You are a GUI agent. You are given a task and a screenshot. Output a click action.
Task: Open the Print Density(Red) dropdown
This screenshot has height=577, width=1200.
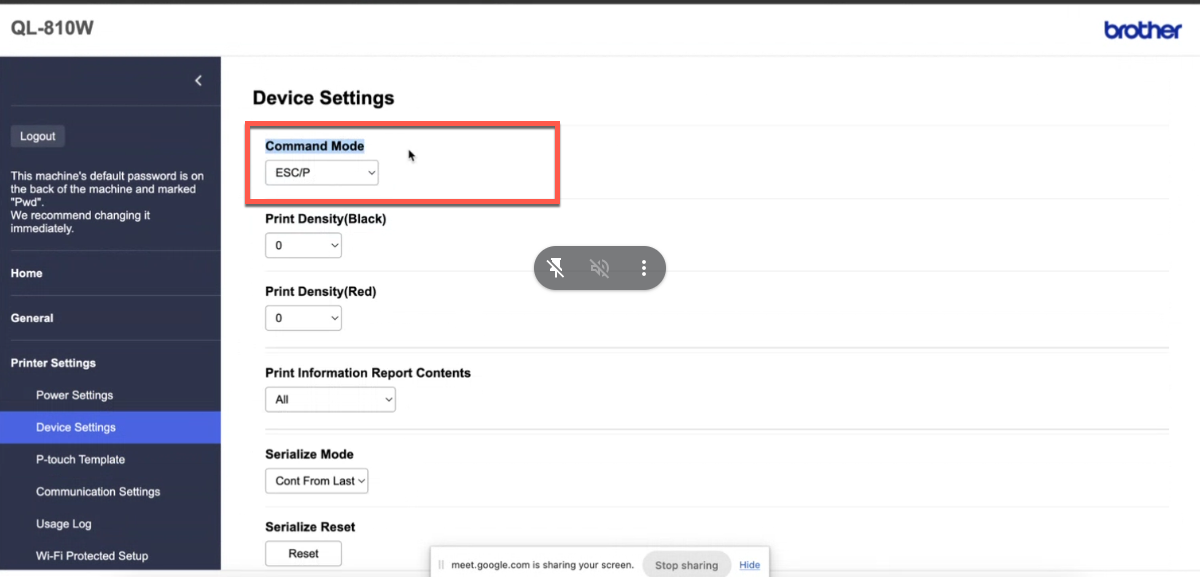click(303, 318)
